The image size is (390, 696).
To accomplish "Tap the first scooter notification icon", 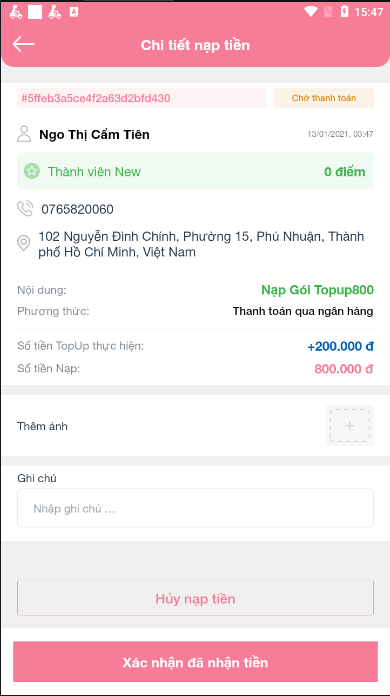I will point(16,12).
